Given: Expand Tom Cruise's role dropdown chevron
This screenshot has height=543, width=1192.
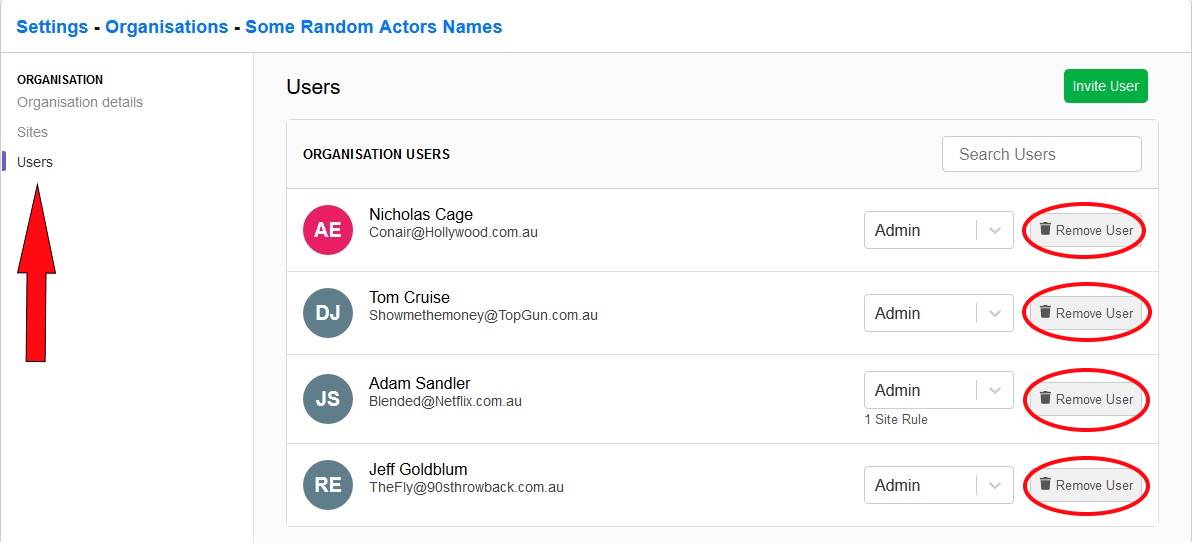Looking at the screenshot, I should (x=995, y=313).
